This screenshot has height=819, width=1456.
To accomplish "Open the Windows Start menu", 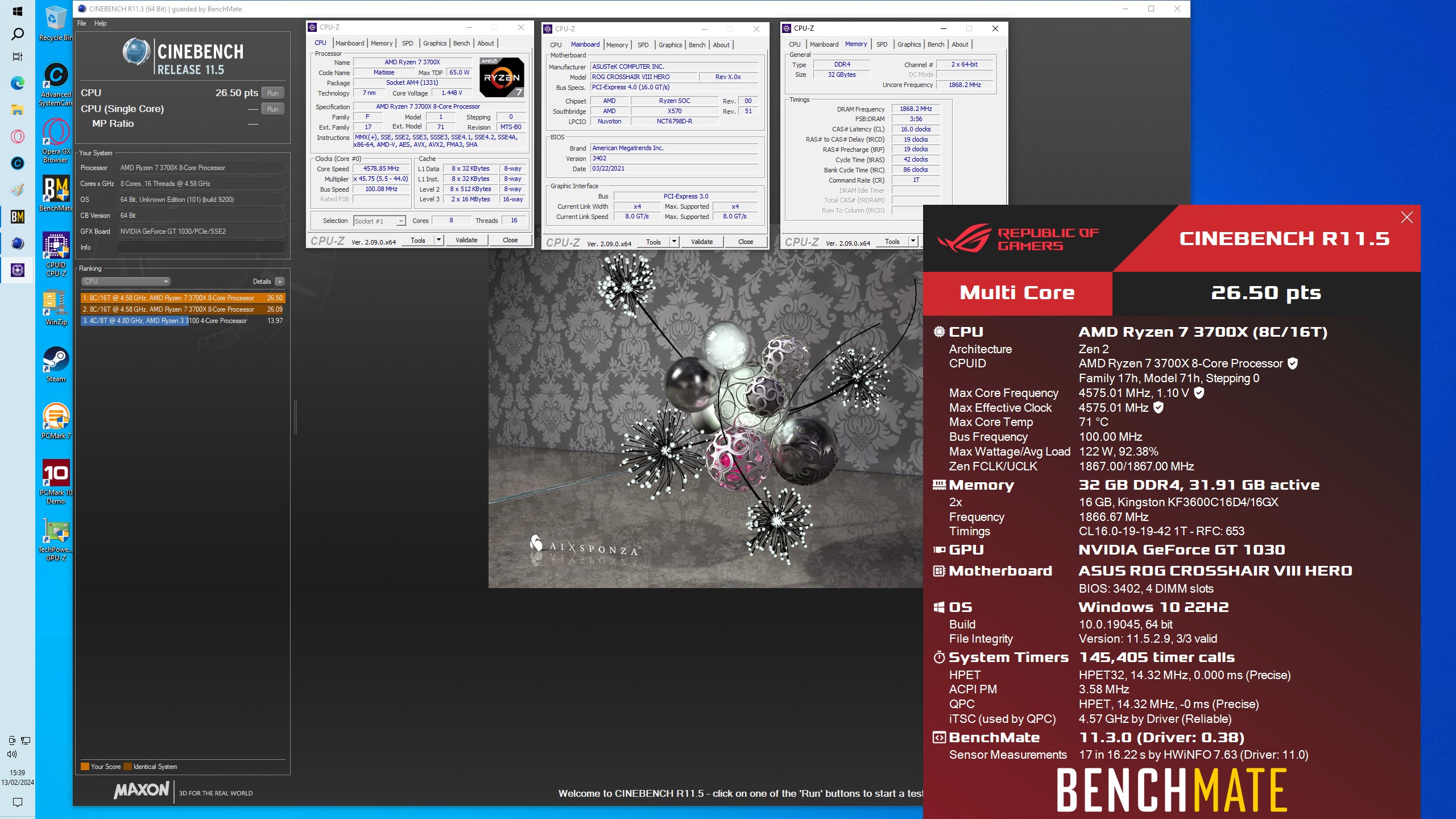I will tap(17, 11).
